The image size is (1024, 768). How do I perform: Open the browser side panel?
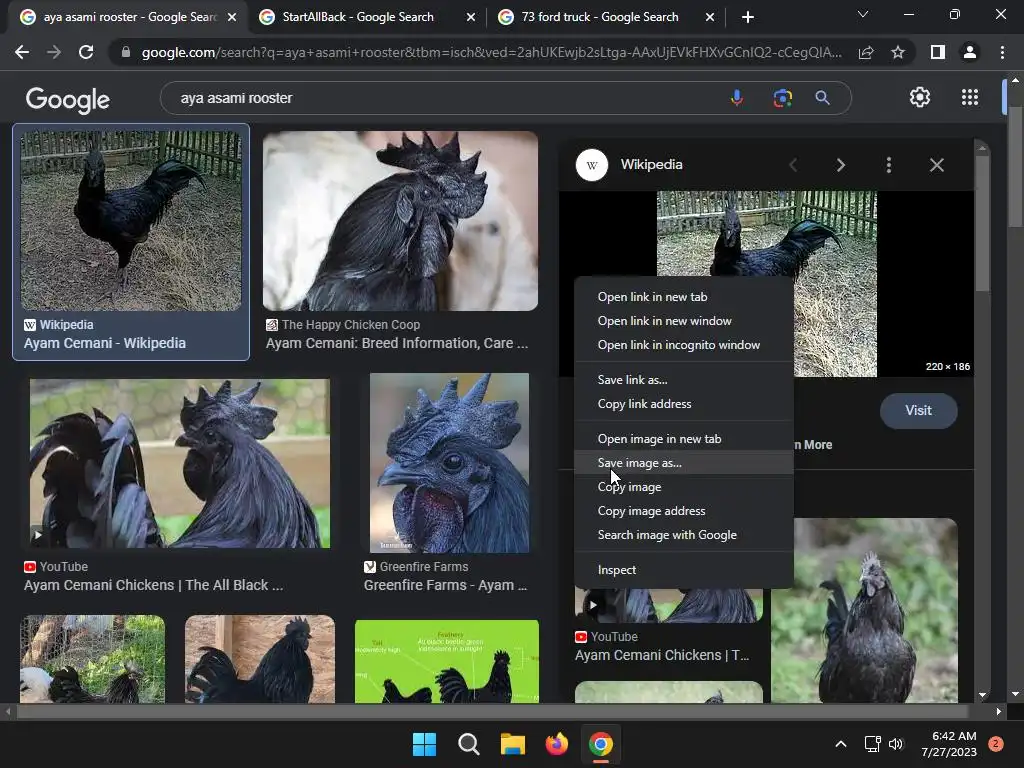938,52
